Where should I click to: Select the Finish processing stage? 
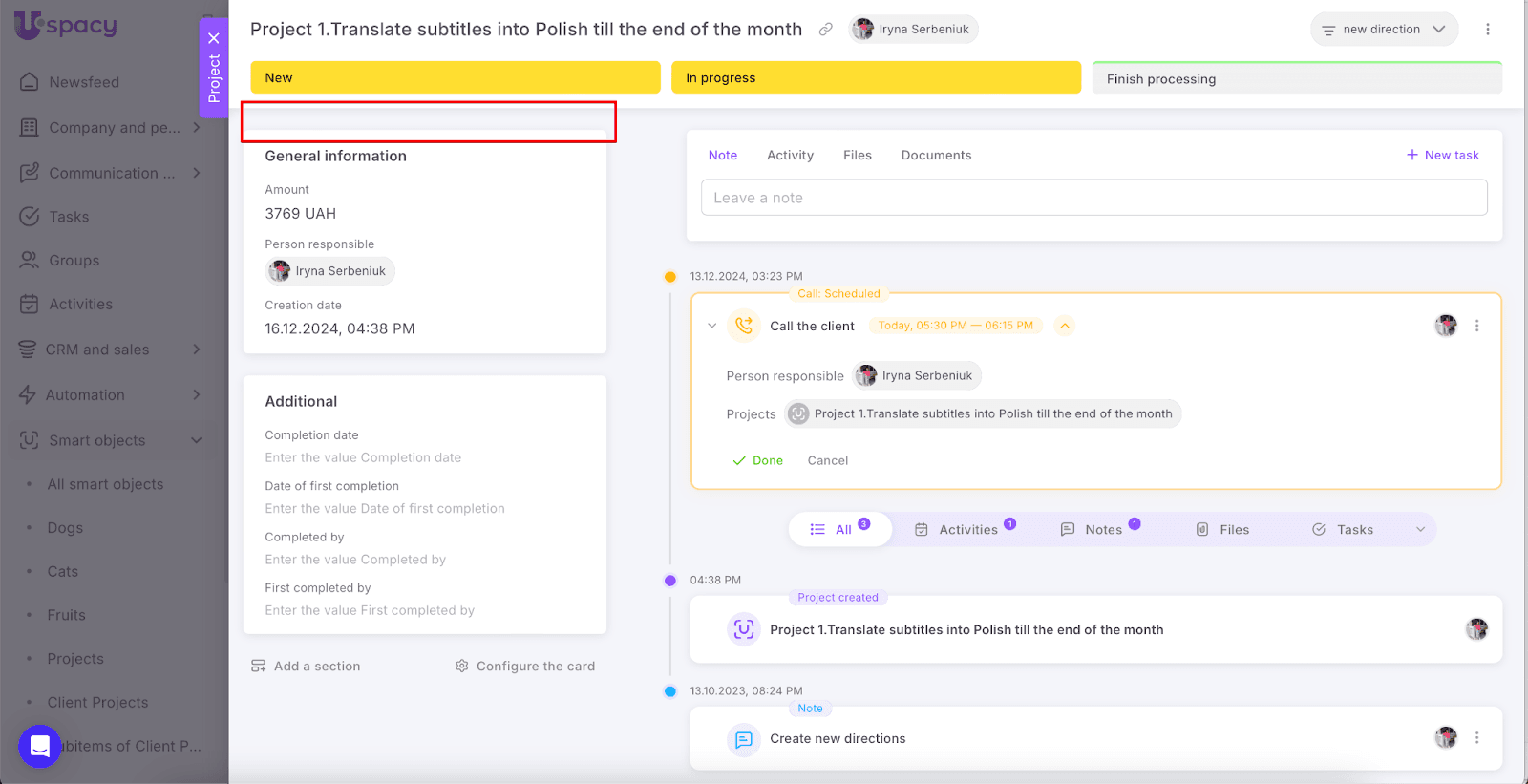click(x=1296, y=78)
